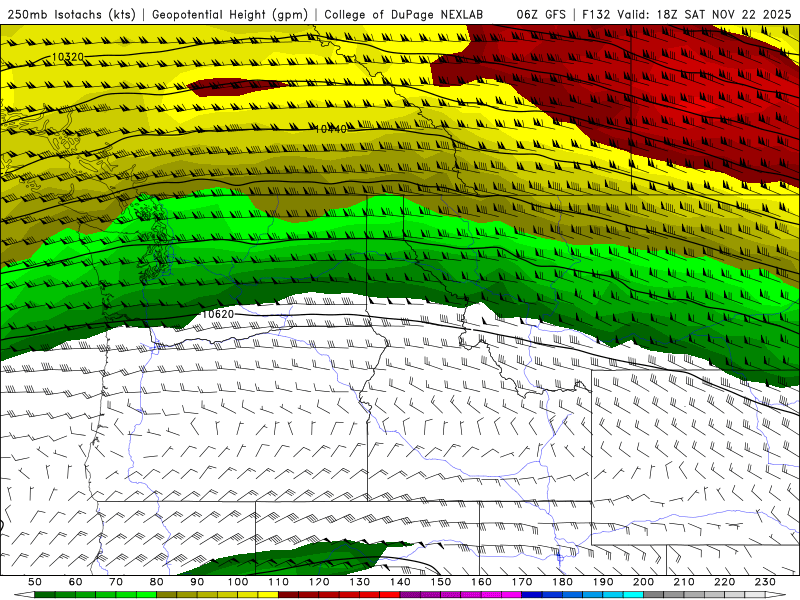800x600 pixels.
Task: Click the 90 value on the color scale
Action: pyautogui.click(x=197, y=582)
